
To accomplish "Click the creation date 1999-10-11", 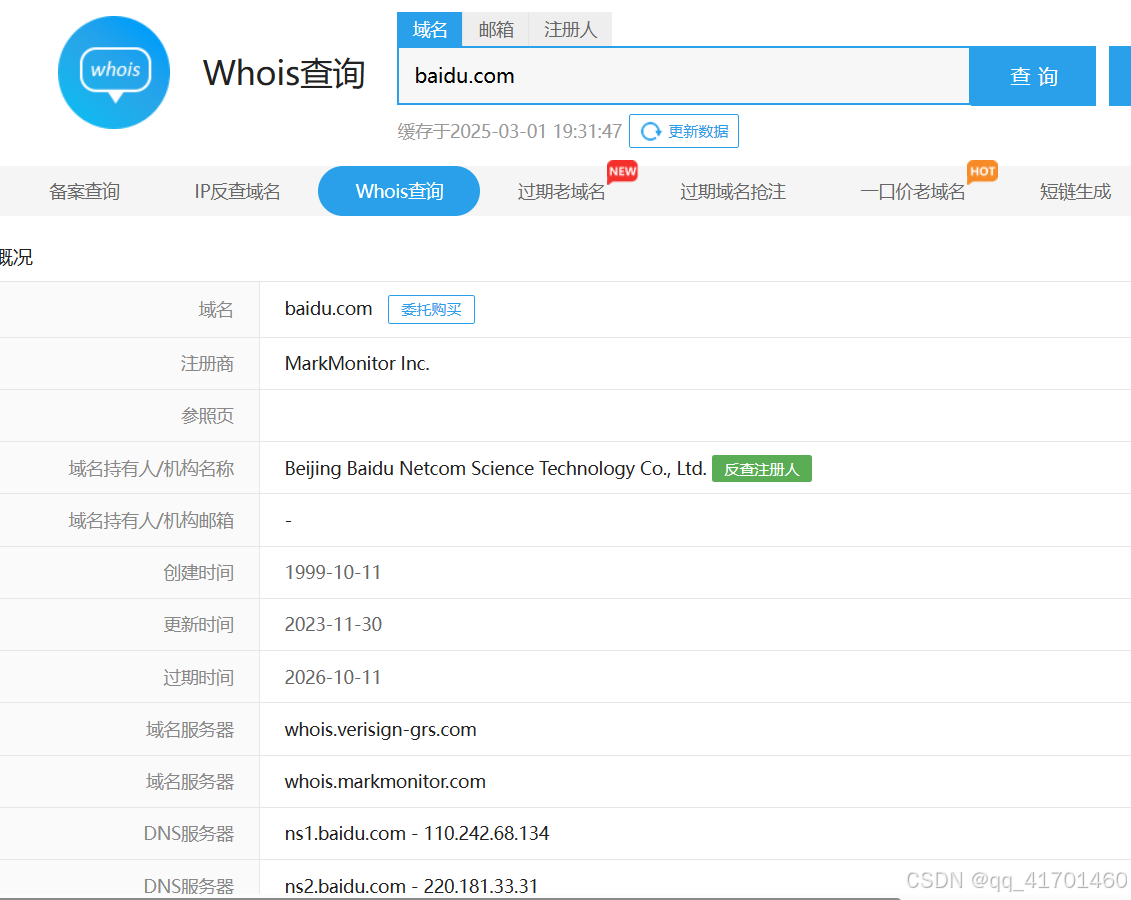I will 333,573.
